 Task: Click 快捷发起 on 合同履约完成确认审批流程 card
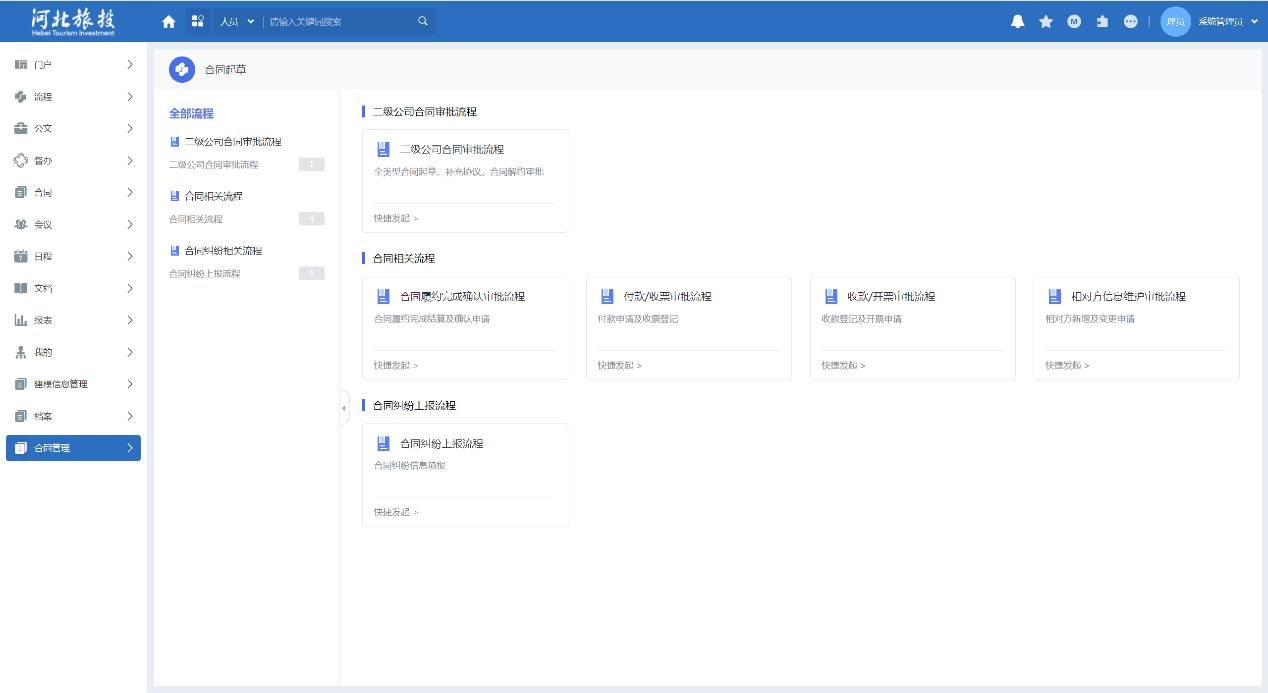click(x=396, y=366)
